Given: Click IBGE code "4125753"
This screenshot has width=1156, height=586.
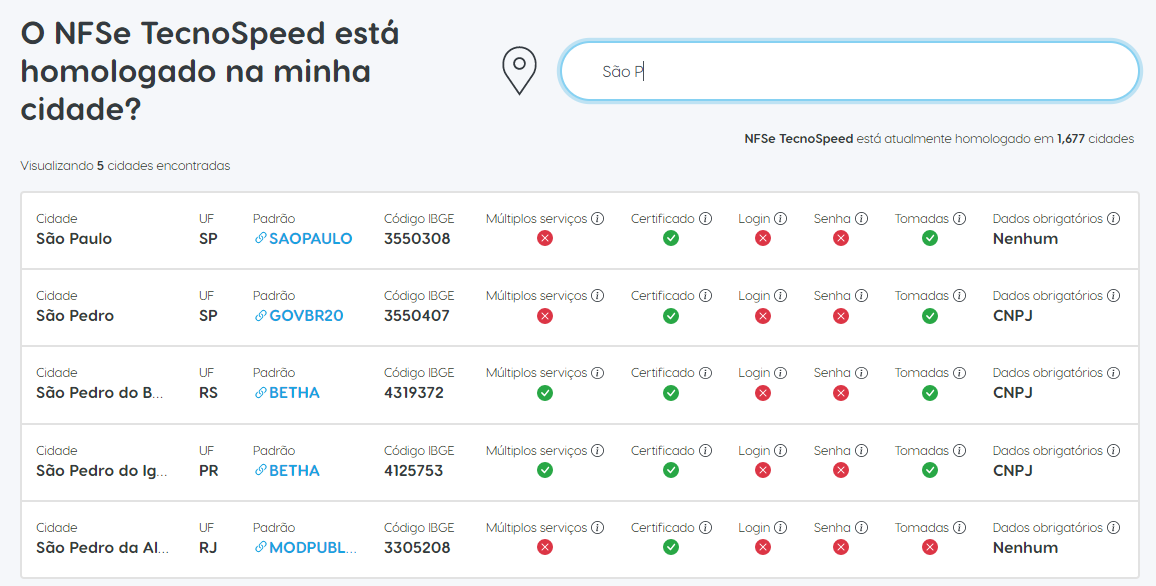Looking at the screenshot, I should [414, 470].
